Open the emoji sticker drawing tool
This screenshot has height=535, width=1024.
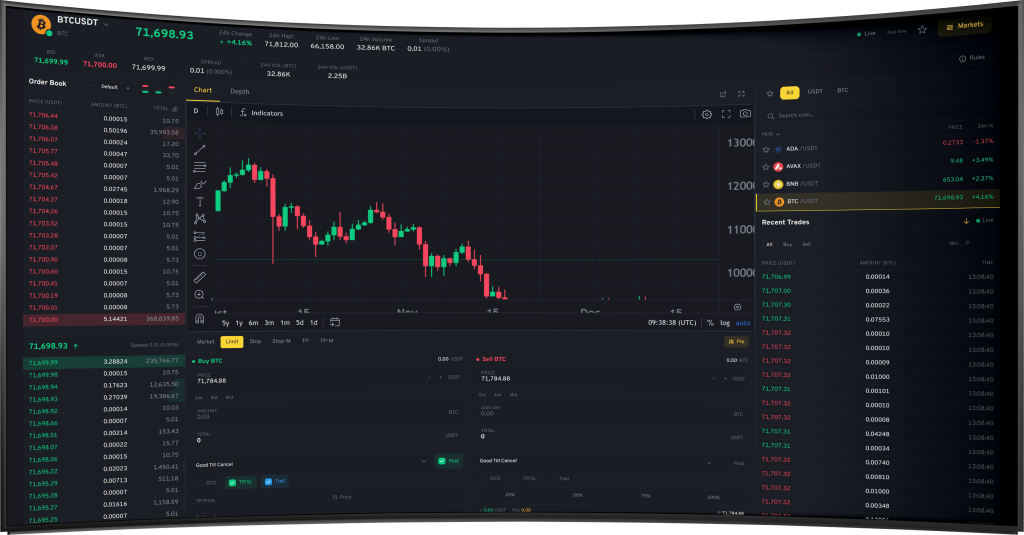pos(200,254)
